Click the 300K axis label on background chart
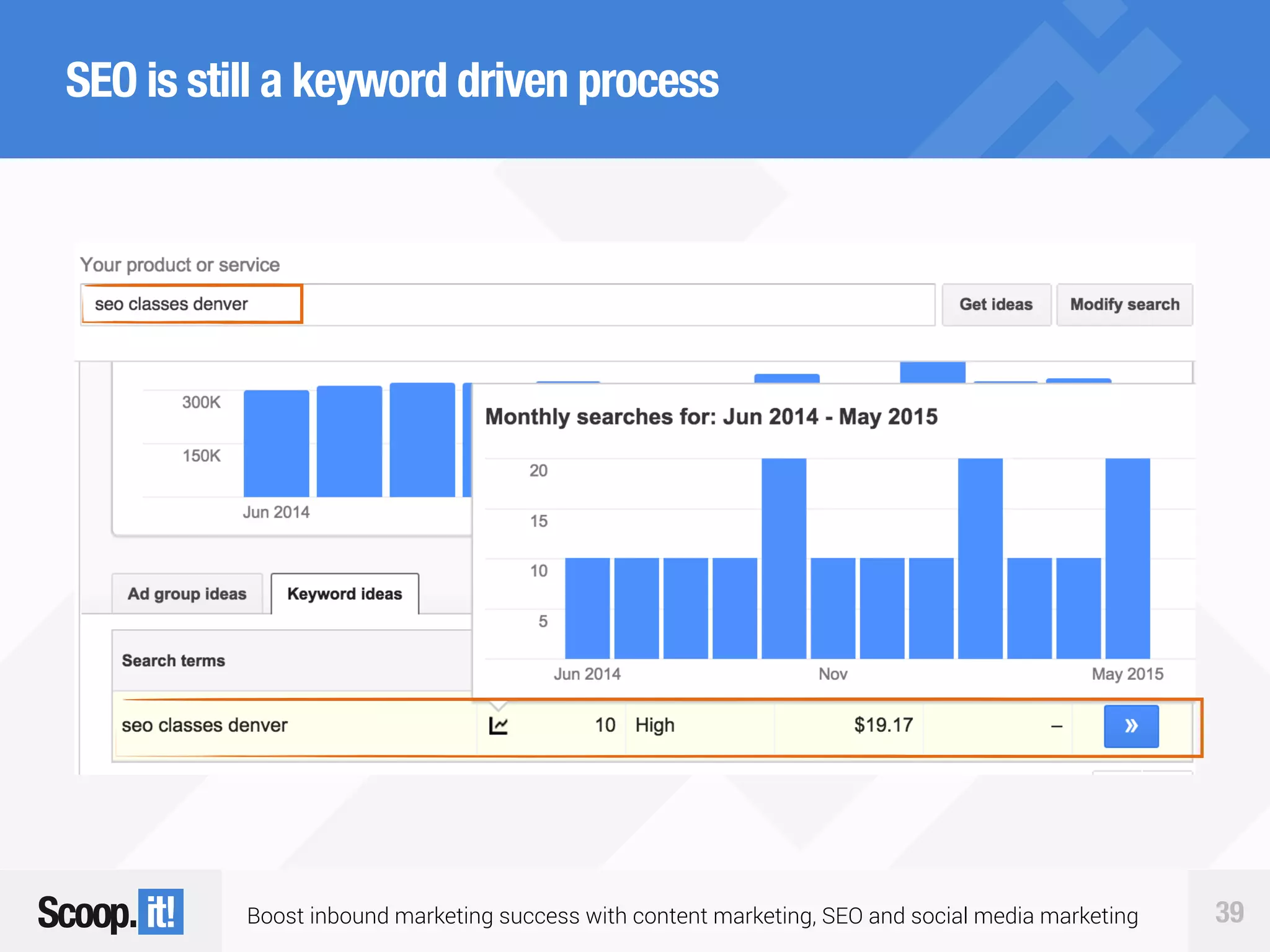1270x952 pixels. (201, 402)
